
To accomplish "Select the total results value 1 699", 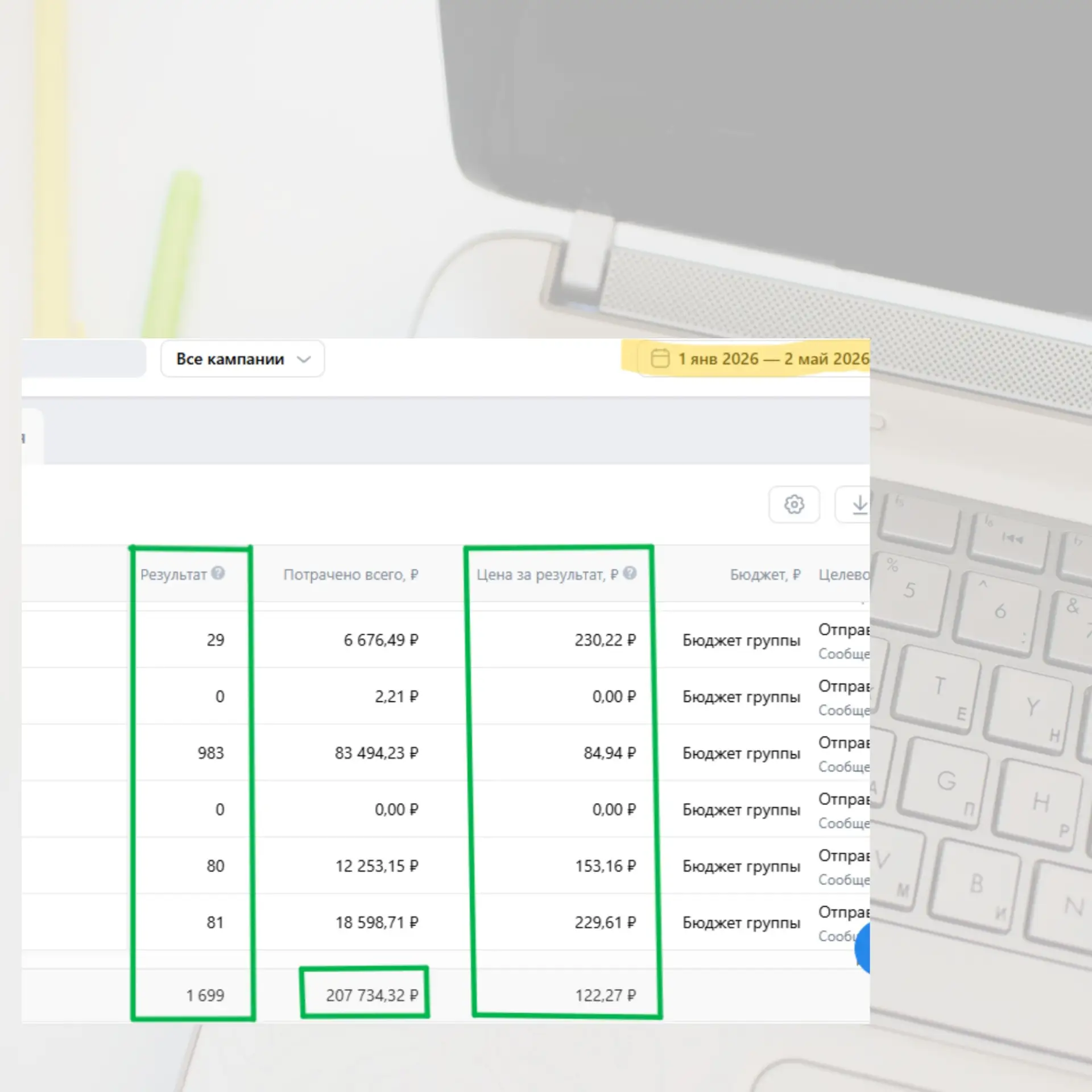I will [x=205, y=995].
